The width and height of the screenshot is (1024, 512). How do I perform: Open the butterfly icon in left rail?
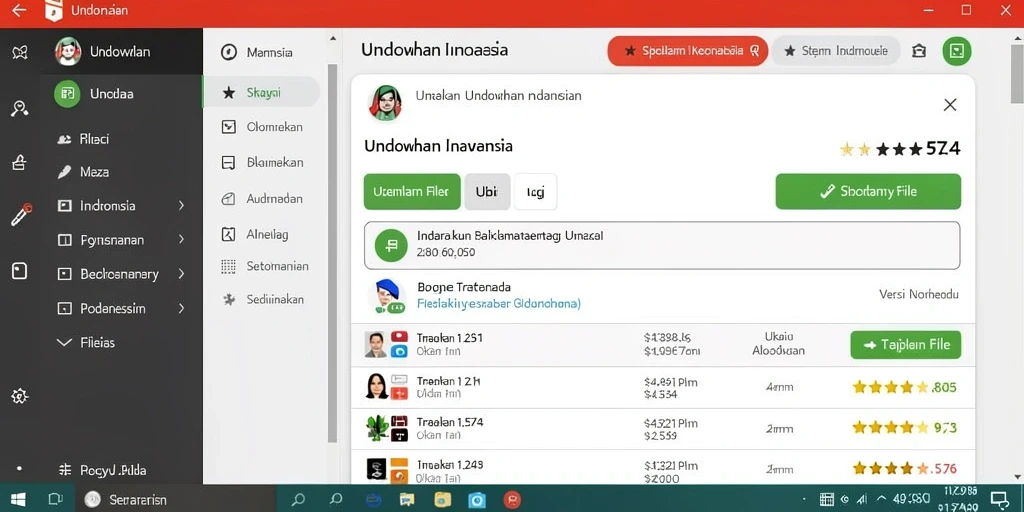click(20, 53)
